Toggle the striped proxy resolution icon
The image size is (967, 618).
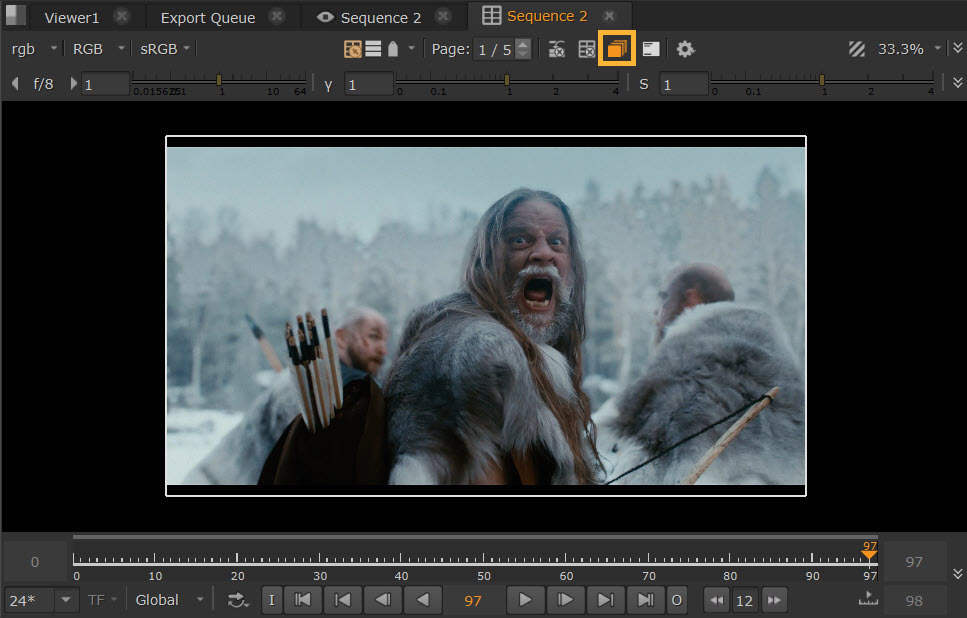[857, 49]
